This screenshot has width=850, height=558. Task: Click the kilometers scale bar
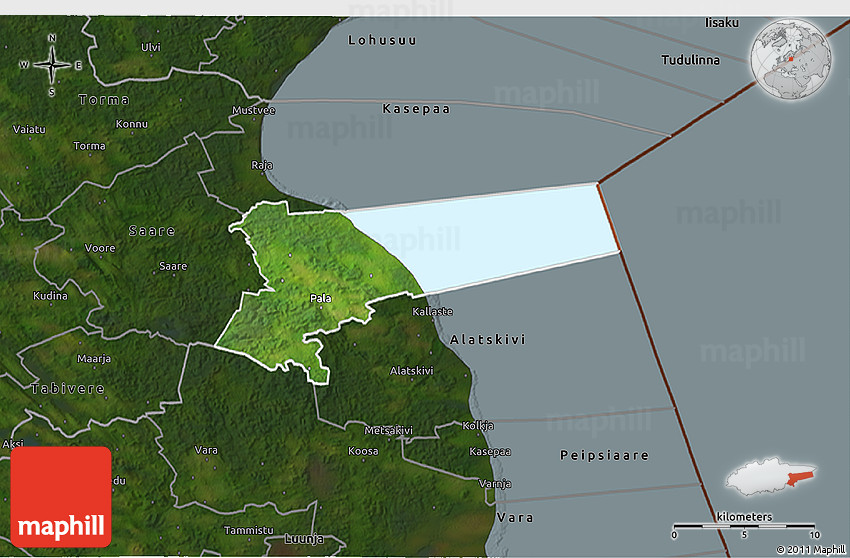click(744, 524)
